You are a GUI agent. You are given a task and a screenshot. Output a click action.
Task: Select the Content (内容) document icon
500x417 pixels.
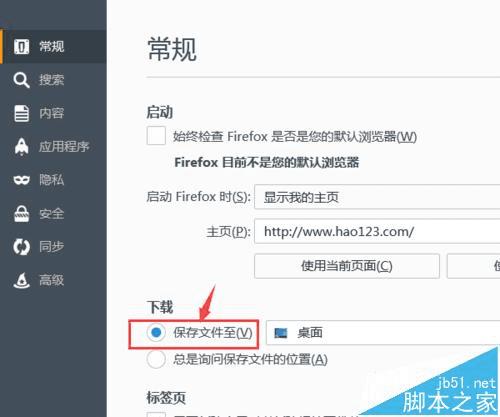click(x=22, y=113)
